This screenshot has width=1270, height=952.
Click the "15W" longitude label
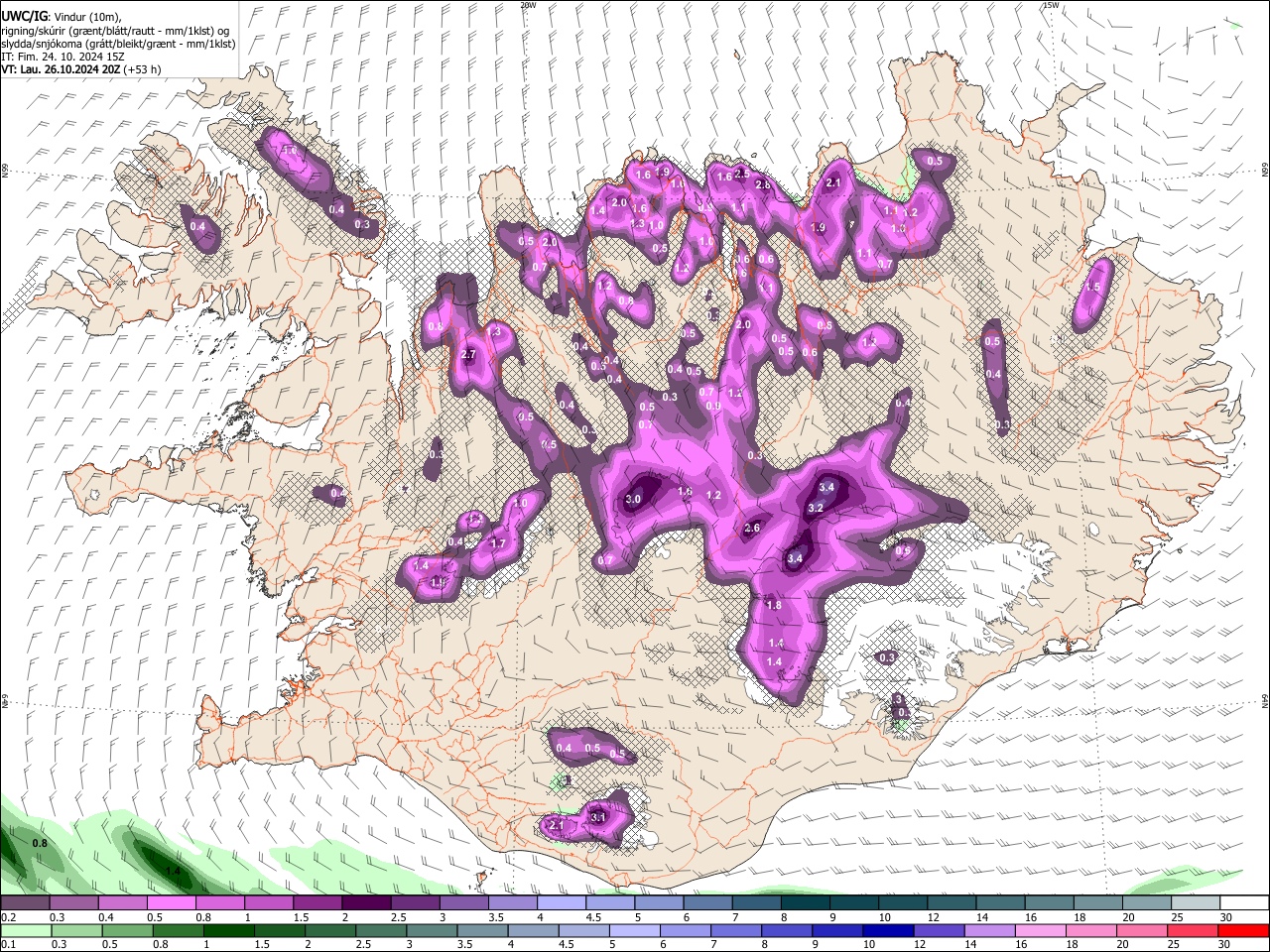(1051, 5)
